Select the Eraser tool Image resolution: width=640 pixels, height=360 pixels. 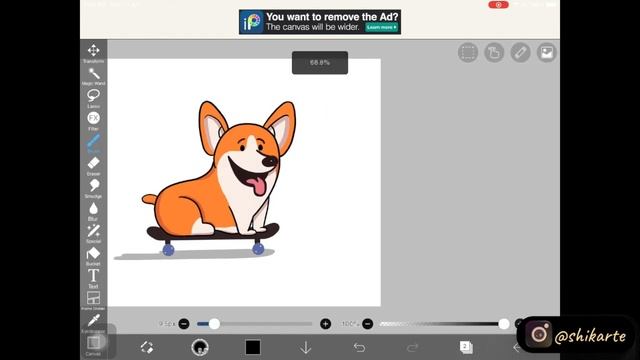tap(93, 166)
